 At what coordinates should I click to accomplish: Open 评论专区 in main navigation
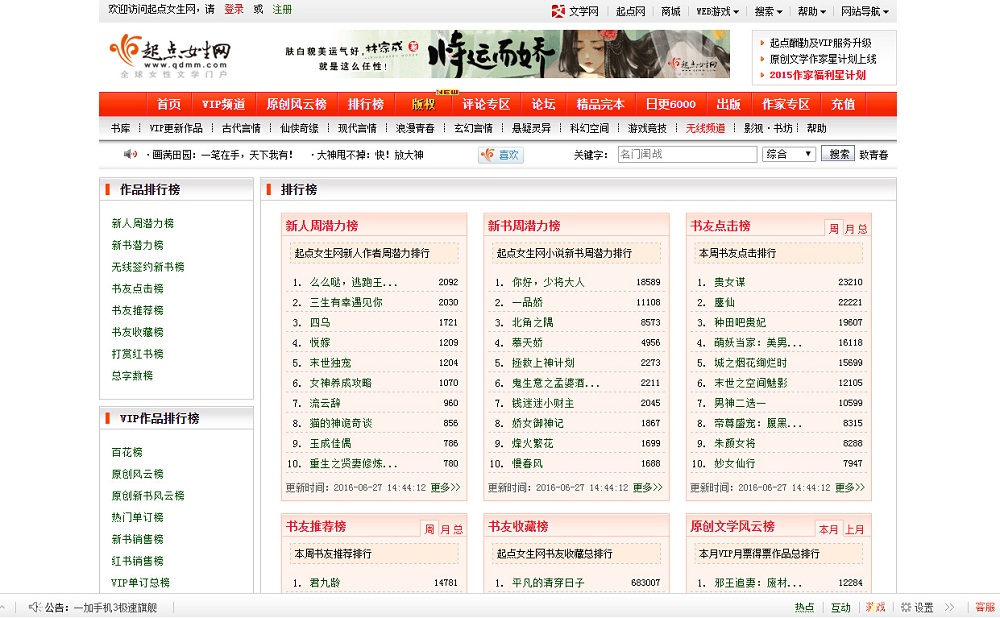486,104
